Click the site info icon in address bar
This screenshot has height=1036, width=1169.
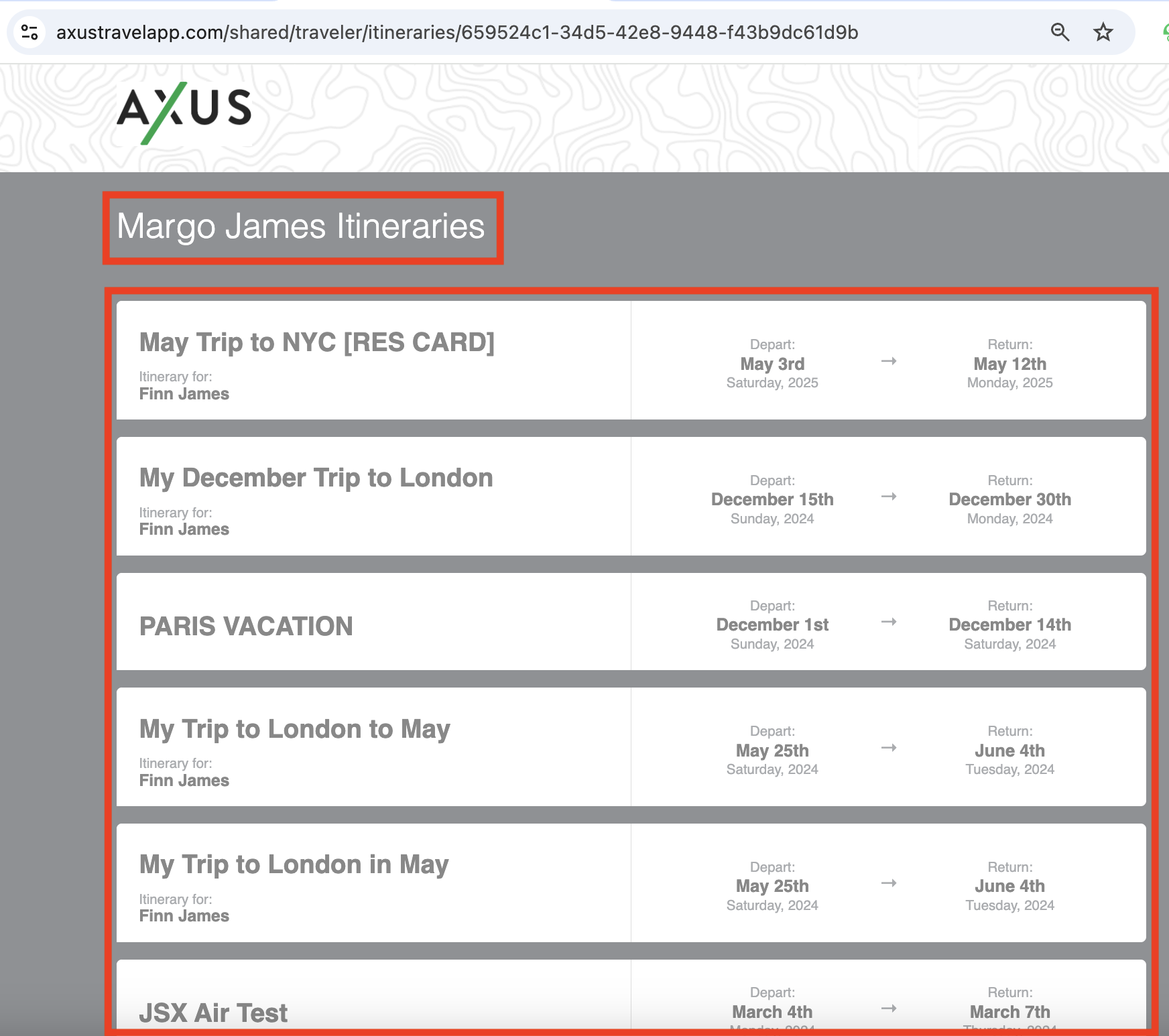(x=29, y=32)
